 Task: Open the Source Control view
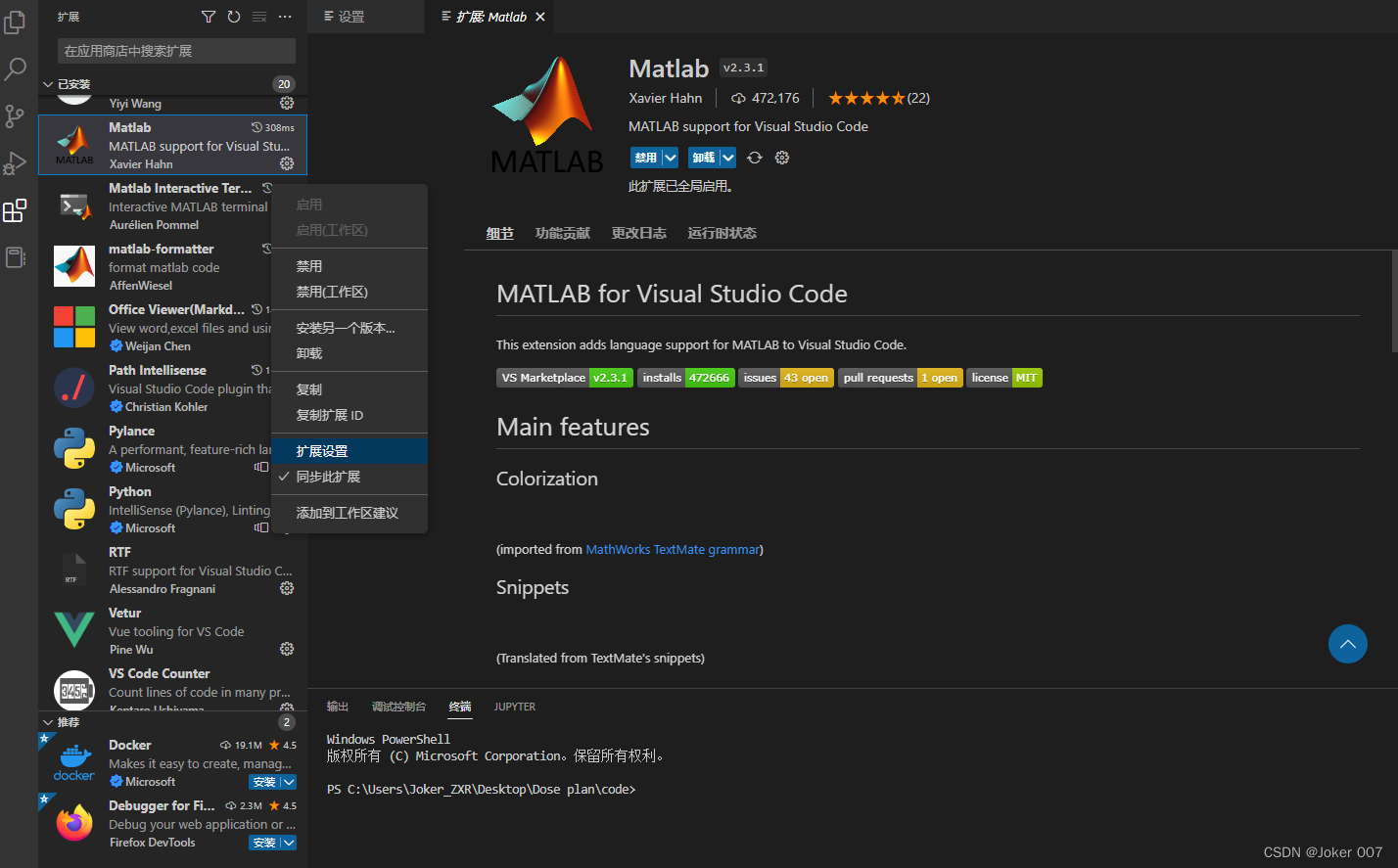point(15,115)
